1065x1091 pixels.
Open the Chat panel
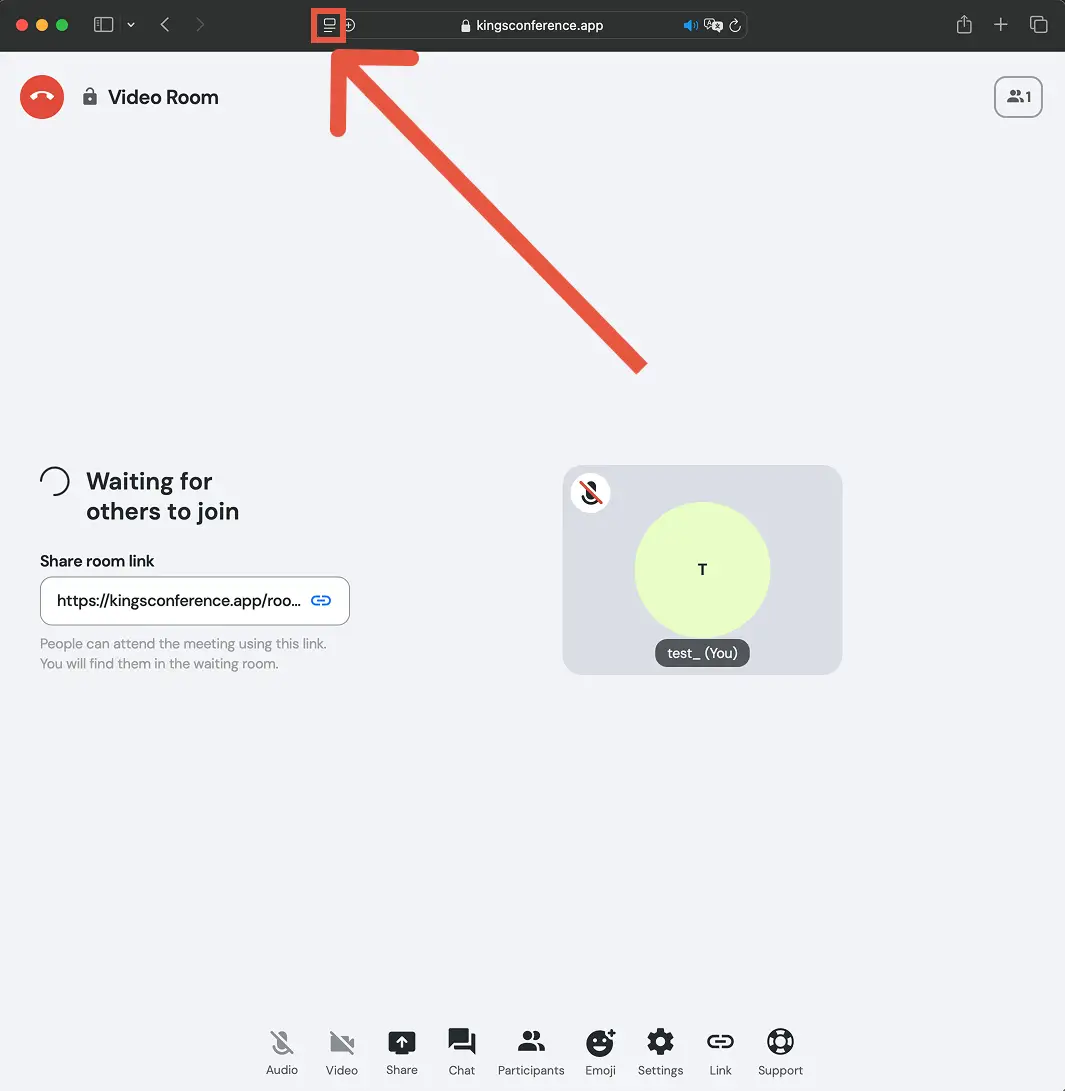pyautogui.click(x=462, y=1052)
